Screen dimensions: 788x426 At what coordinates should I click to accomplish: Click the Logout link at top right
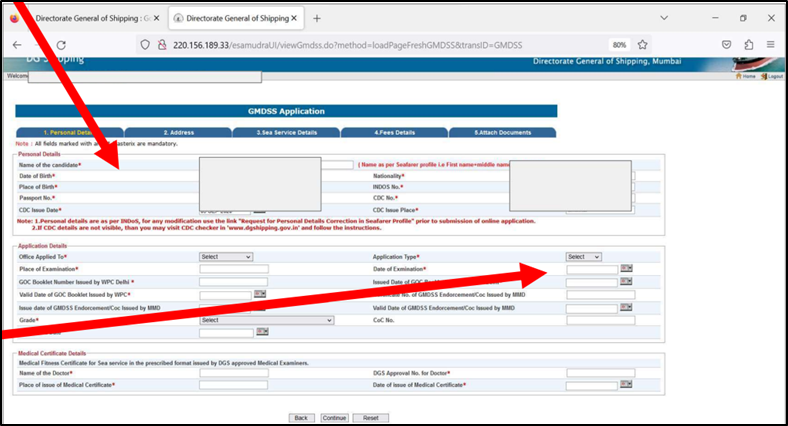pos(772,76)
